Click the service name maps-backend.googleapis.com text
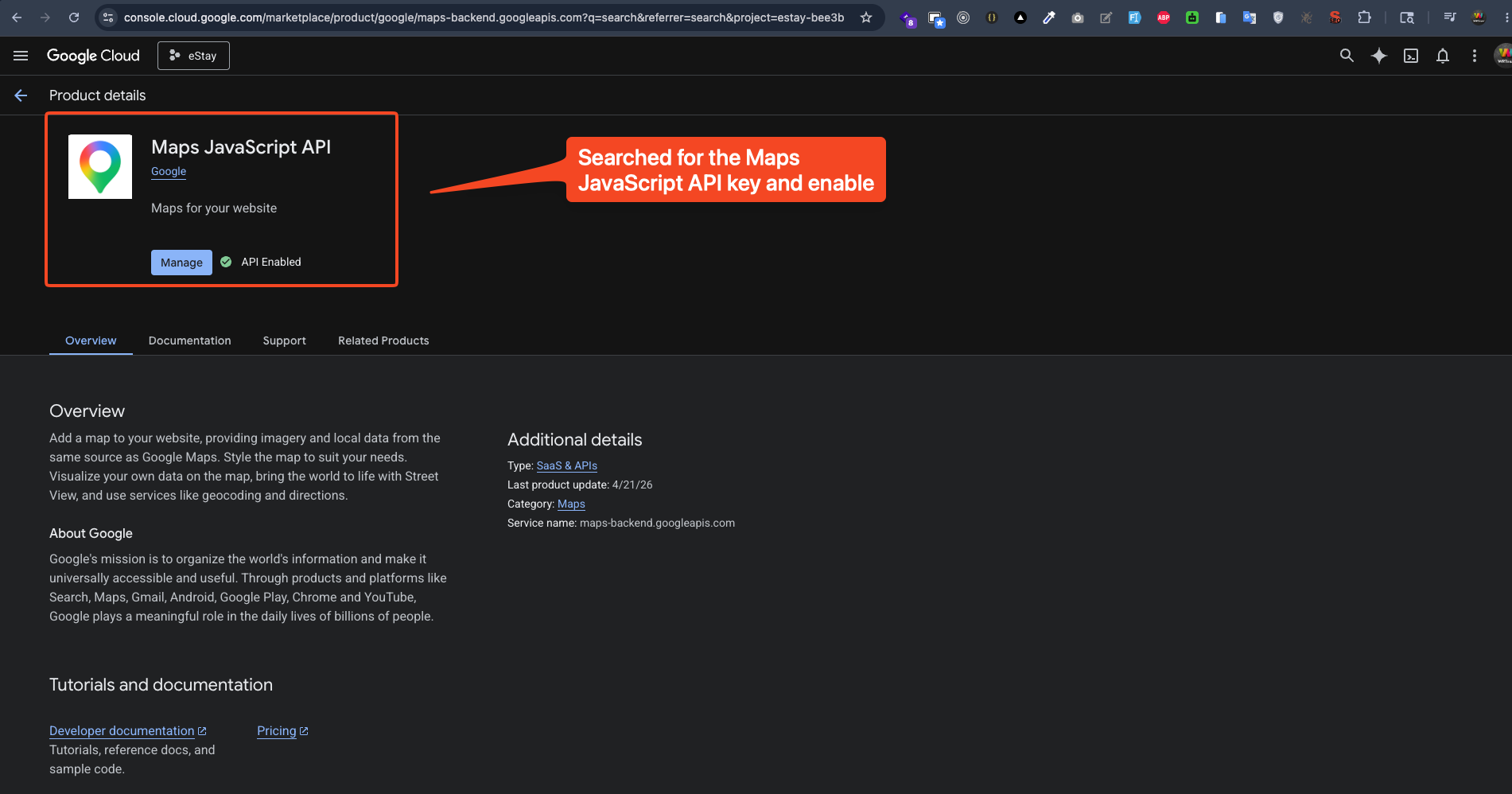 pyautogui.click(x=657, y=523)
